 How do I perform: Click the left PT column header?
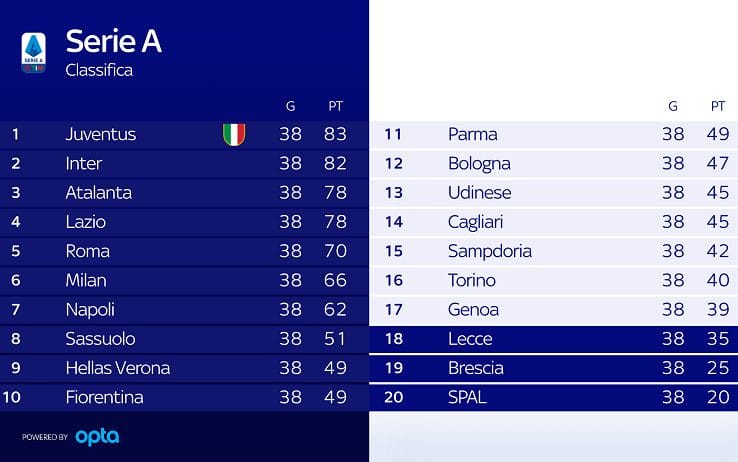(x=335, y=105)
